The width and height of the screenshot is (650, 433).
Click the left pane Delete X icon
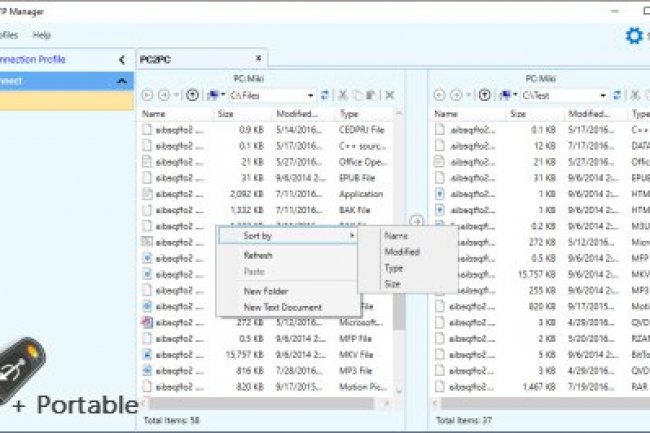coord(389,95)
